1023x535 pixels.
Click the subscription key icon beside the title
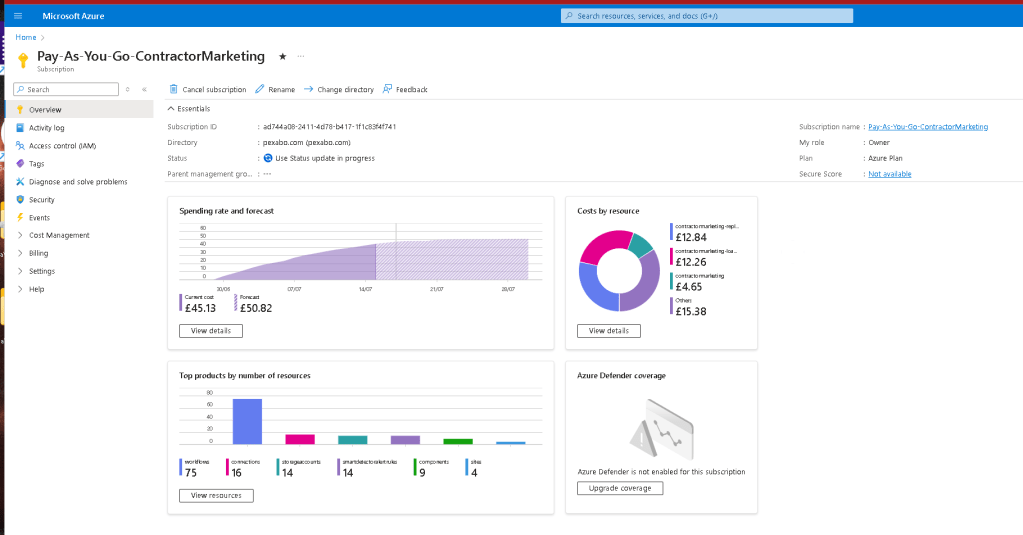(x=23, y=60)
